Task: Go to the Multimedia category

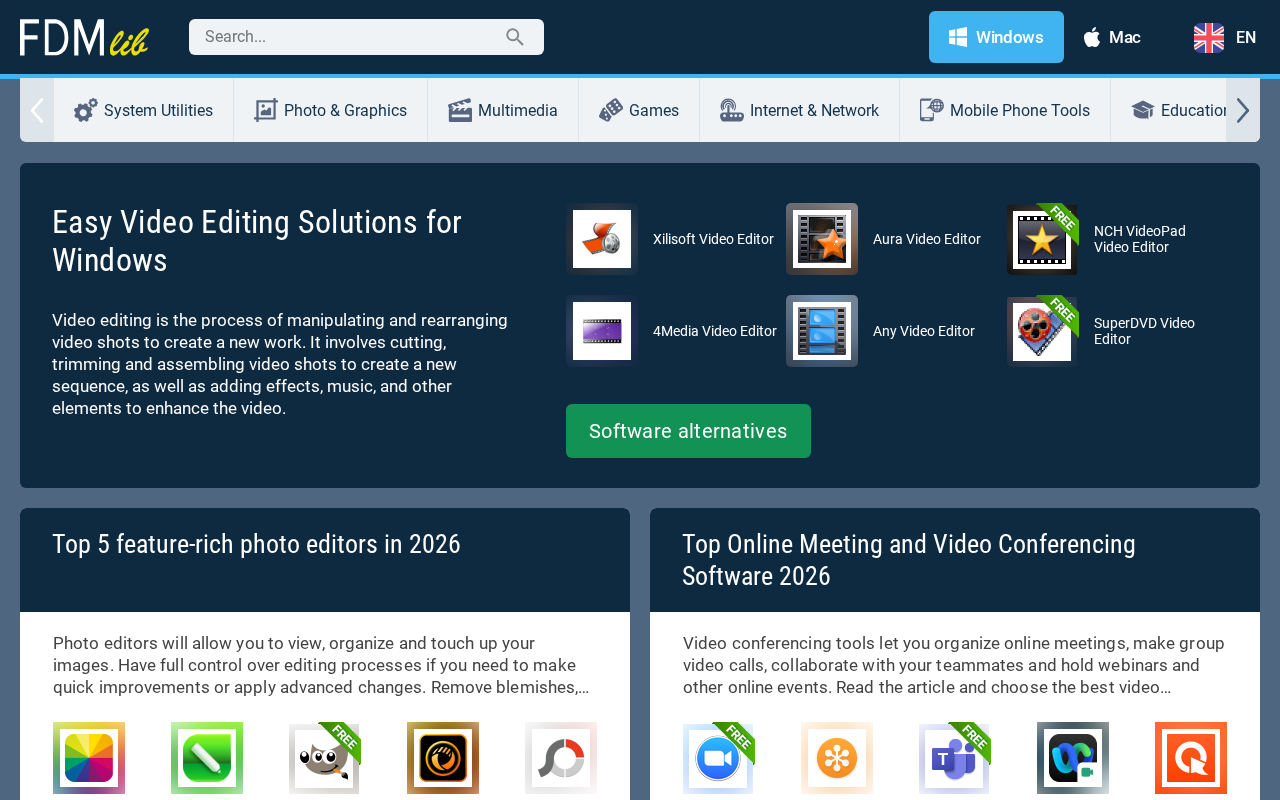Action: coord(503,110)
